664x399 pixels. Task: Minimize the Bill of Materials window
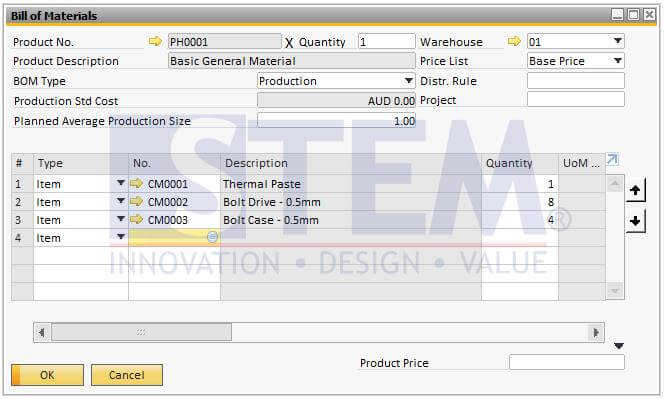click(x=618, y=15)
